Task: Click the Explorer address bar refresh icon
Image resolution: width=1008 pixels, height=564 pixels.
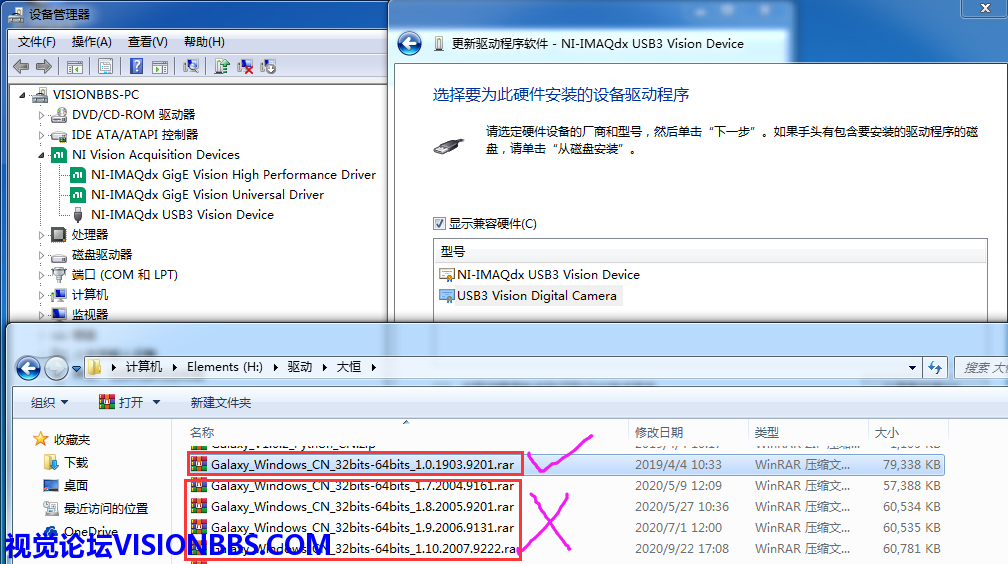Action: pyautogui.click(x=935, y=367)
